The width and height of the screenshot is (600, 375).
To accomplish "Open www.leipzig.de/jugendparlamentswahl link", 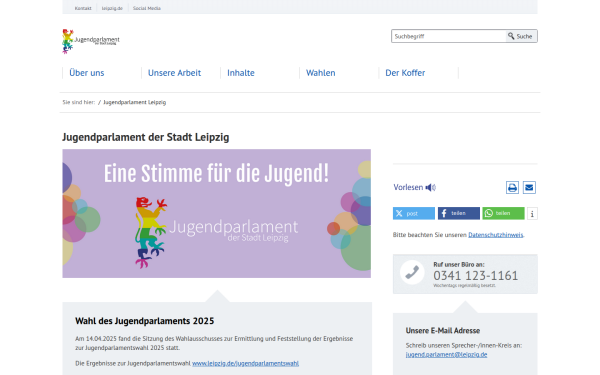I will 245,364.
